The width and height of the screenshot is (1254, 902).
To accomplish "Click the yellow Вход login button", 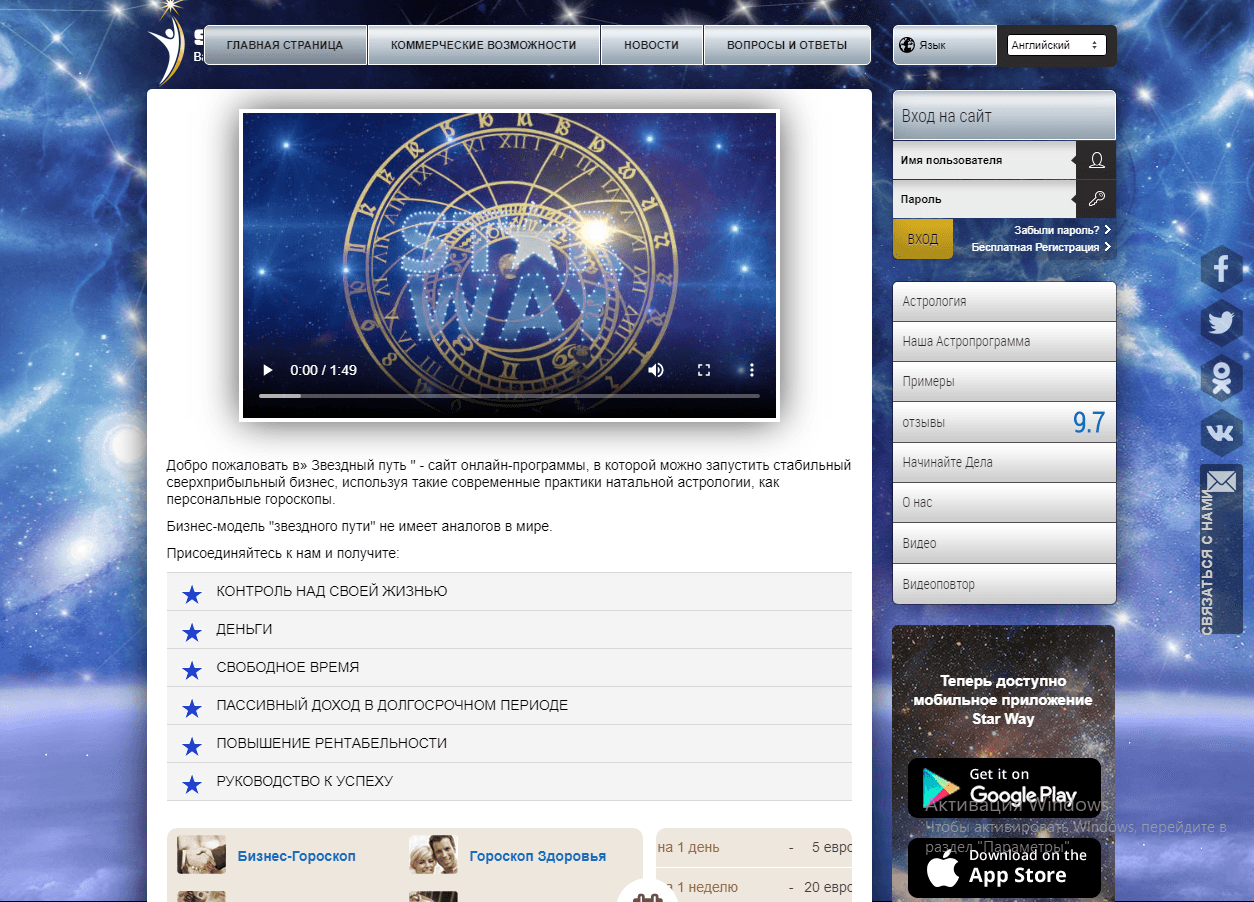I will [922, 239].
